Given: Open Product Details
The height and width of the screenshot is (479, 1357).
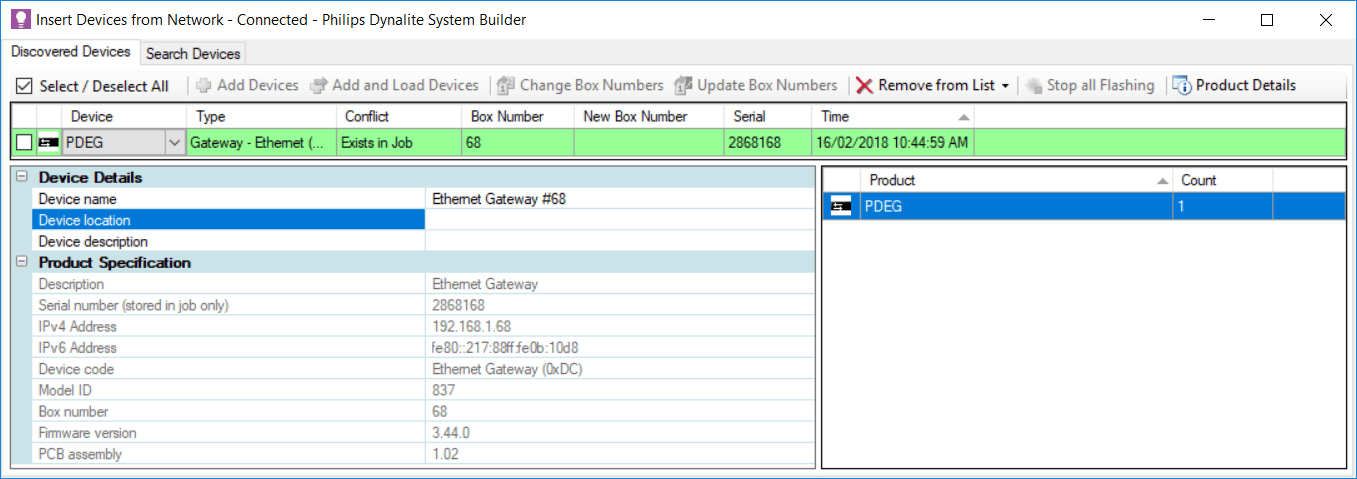Looking at the screenshot, I should pos(1235,86).
